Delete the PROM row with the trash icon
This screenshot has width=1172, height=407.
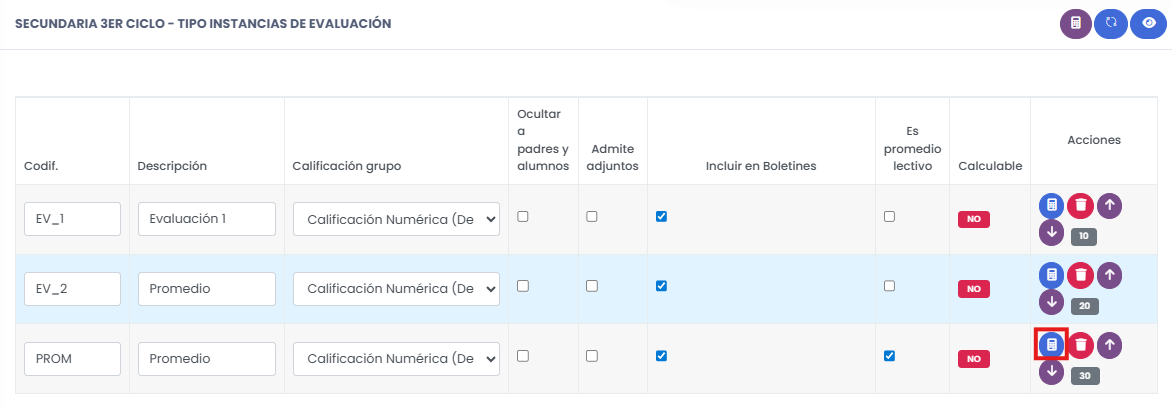coord(1080,345)
